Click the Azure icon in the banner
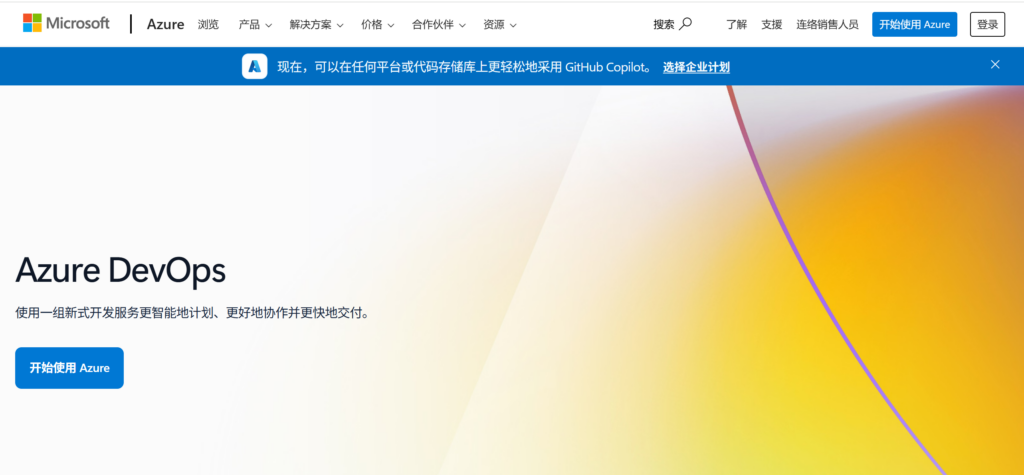The width and height of the screenshot is (1024, 475). point(255,66)
